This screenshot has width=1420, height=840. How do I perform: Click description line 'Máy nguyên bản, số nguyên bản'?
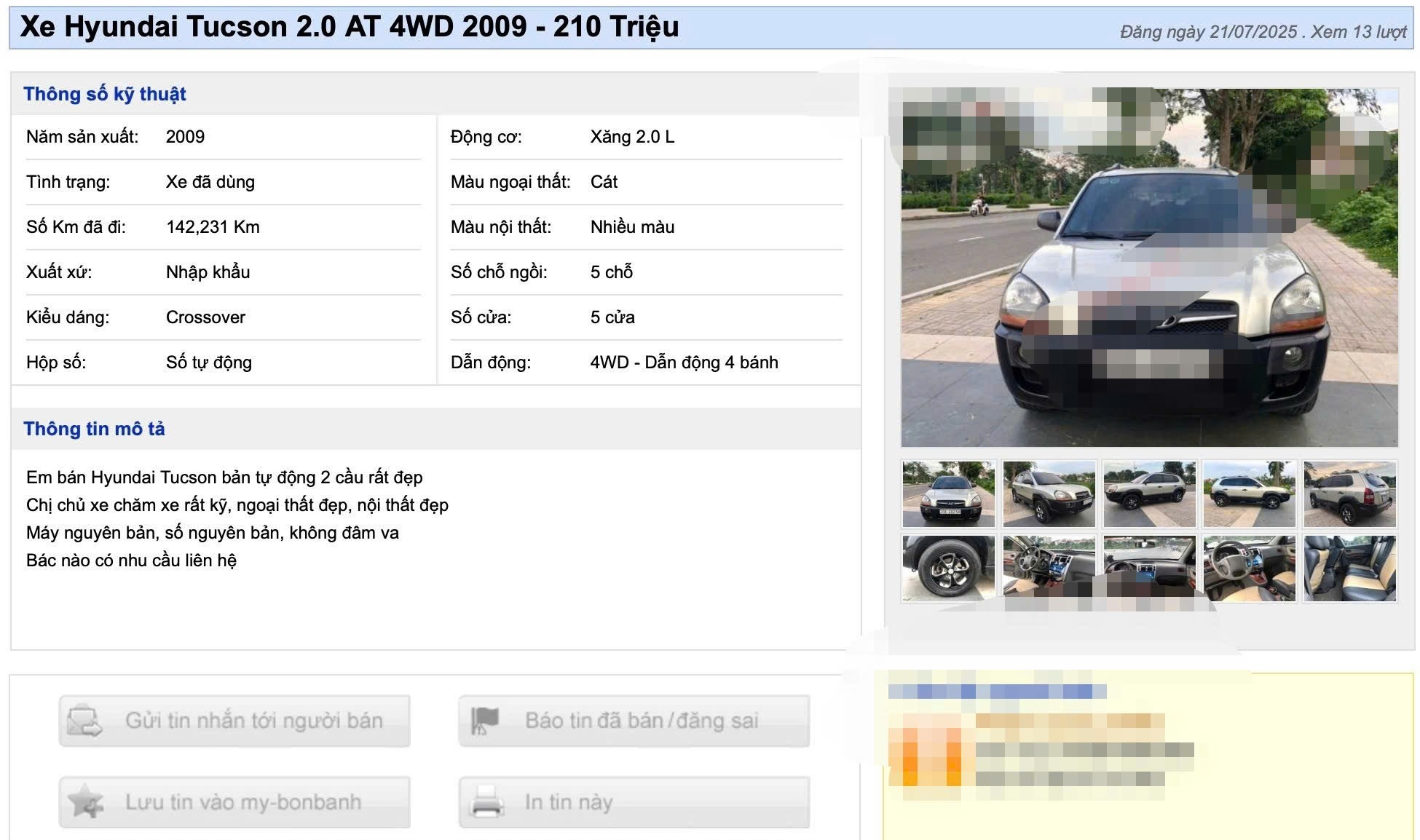(x=213, y=533)
